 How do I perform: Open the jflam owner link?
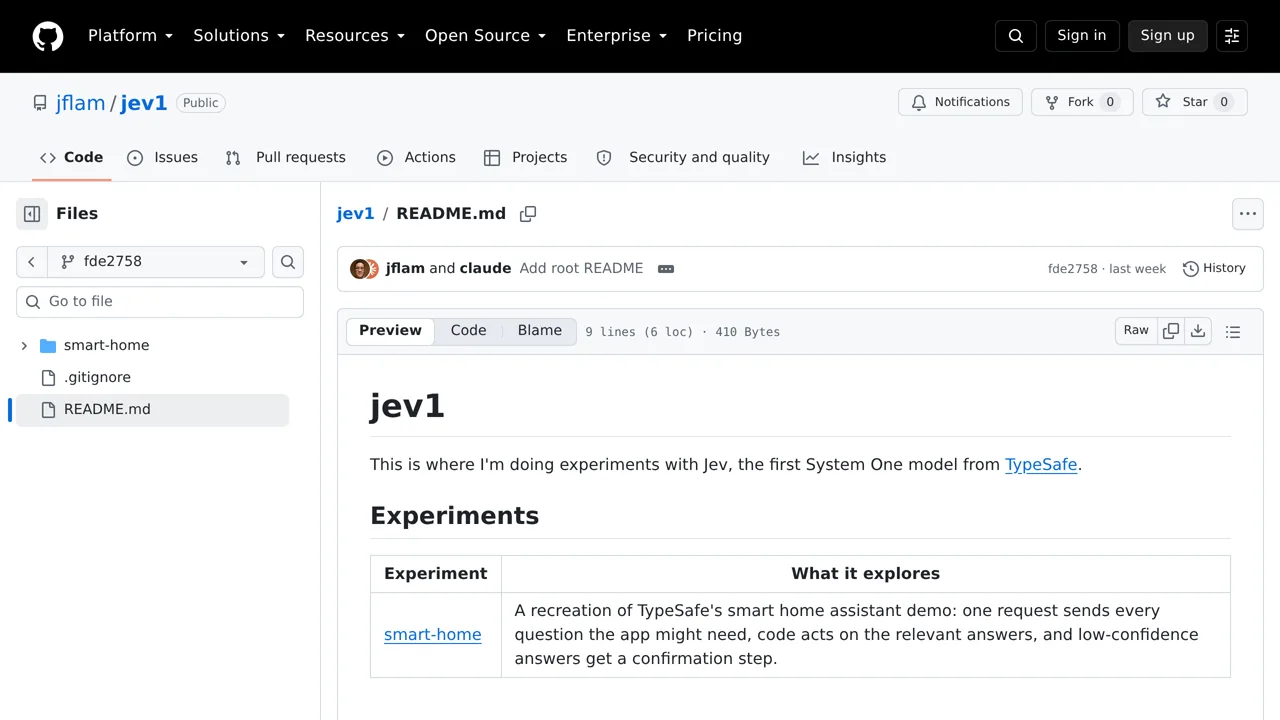(x=81, y=103)
